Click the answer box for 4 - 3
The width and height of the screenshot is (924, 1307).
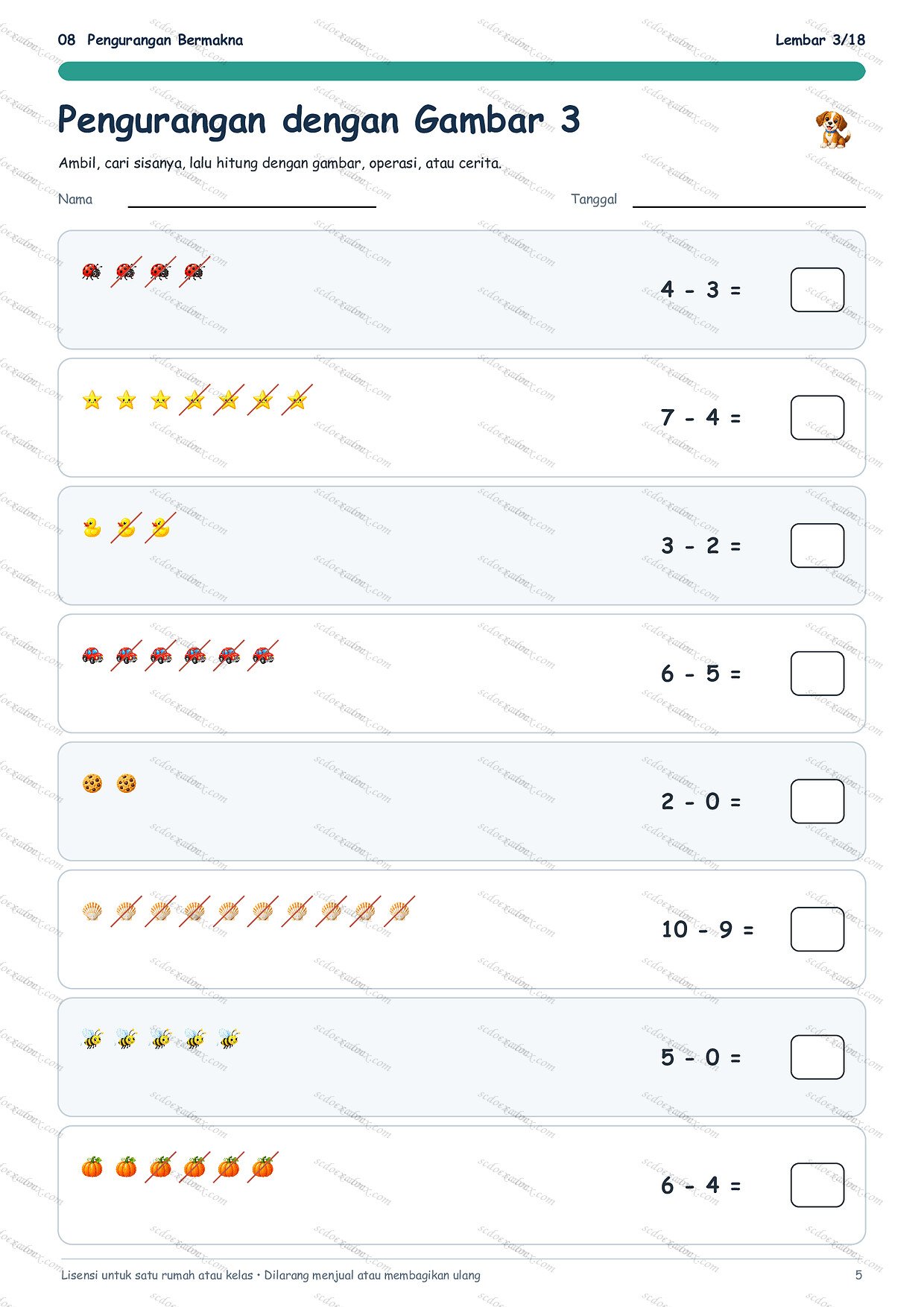tap(817, 290)
